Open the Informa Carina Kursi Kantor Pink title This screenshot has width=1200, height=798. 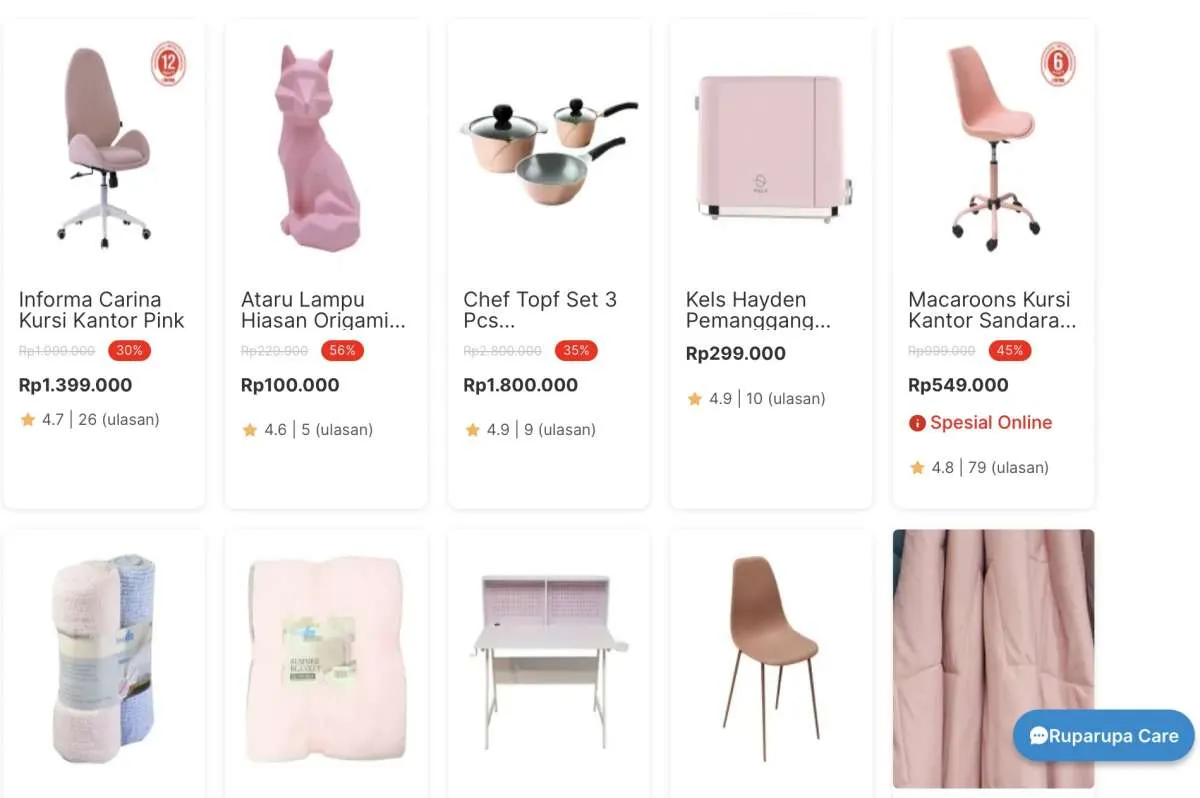coord(102,310)
